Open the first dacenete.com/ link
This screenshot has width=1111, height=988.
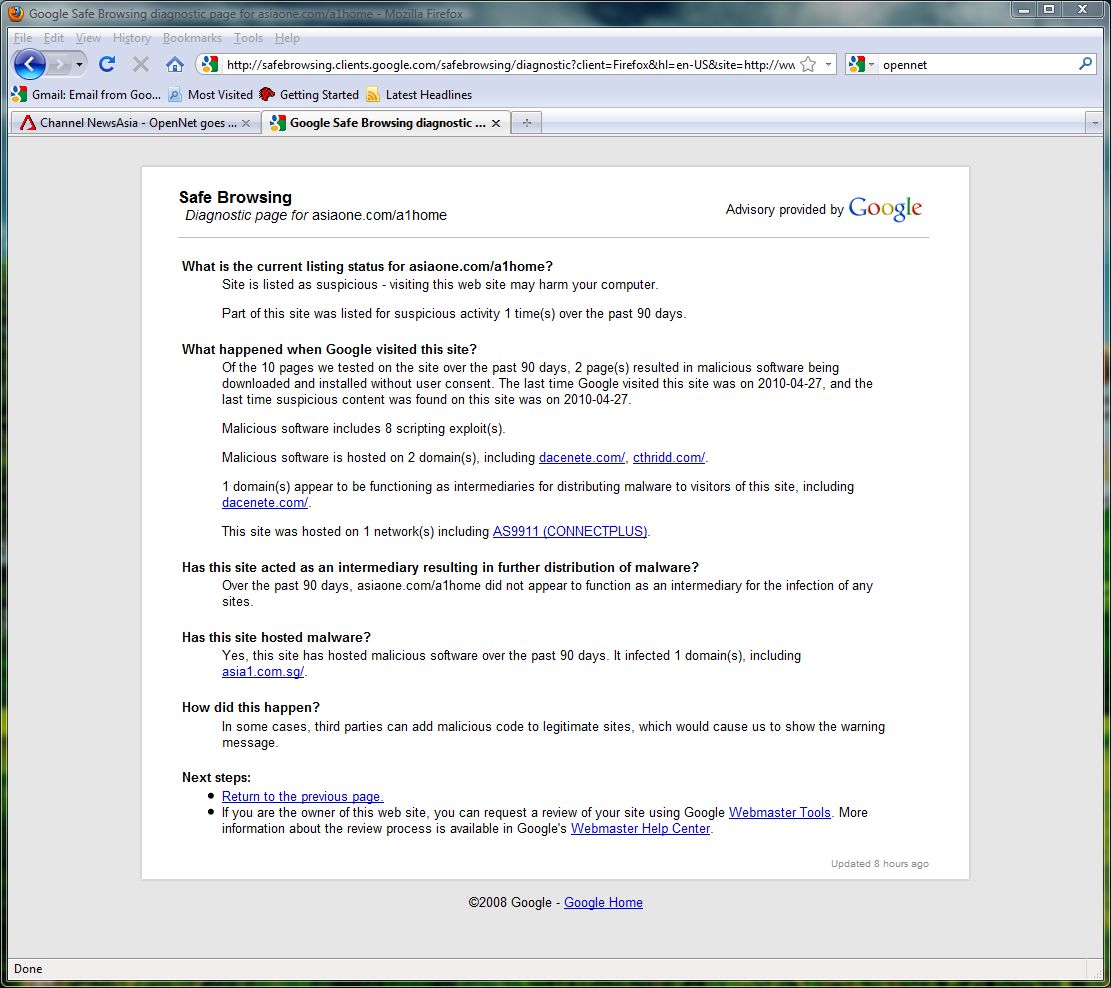[x=582, y=457]
